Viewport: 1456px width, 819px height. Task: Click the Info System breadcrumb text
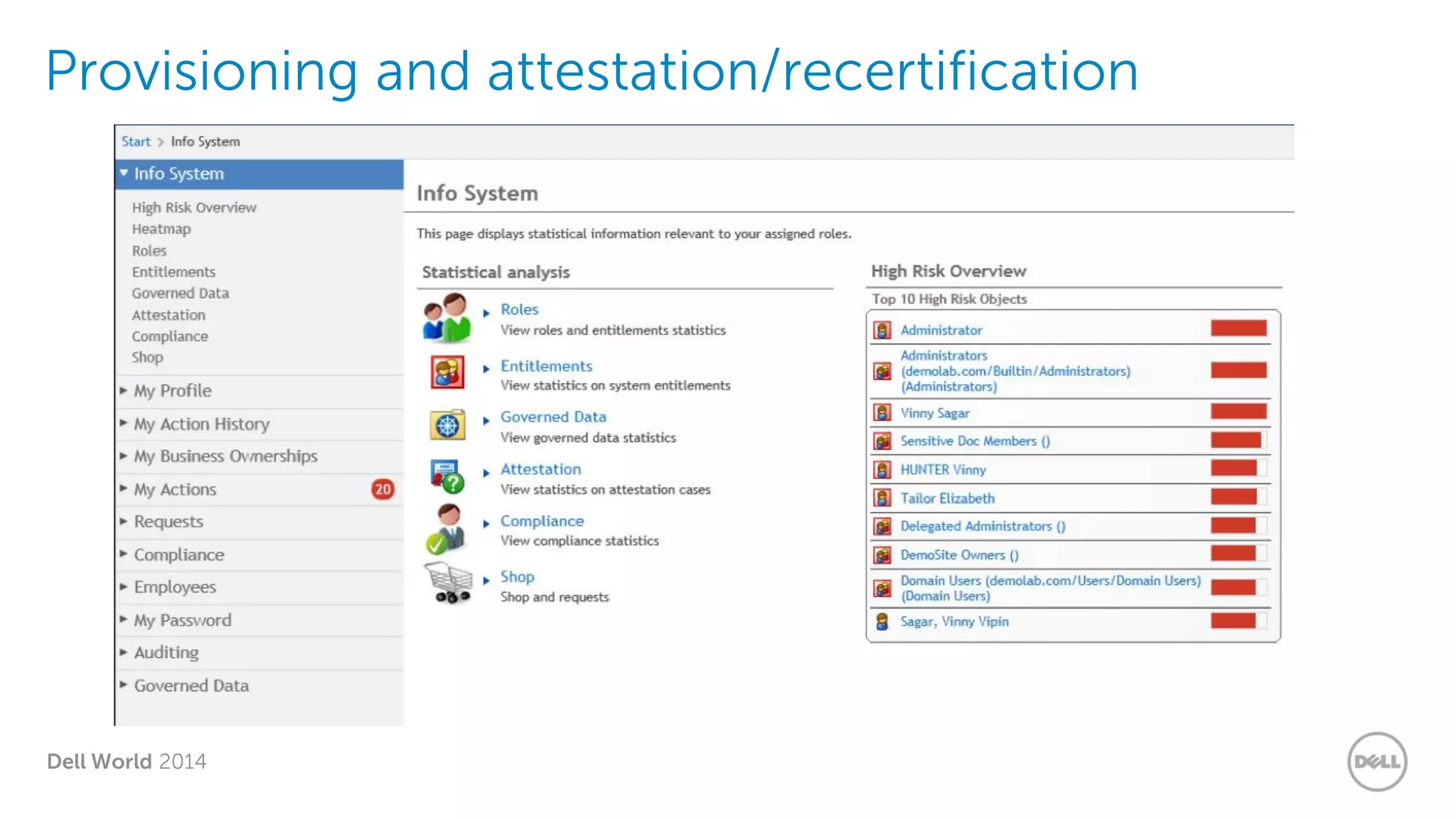205,141
